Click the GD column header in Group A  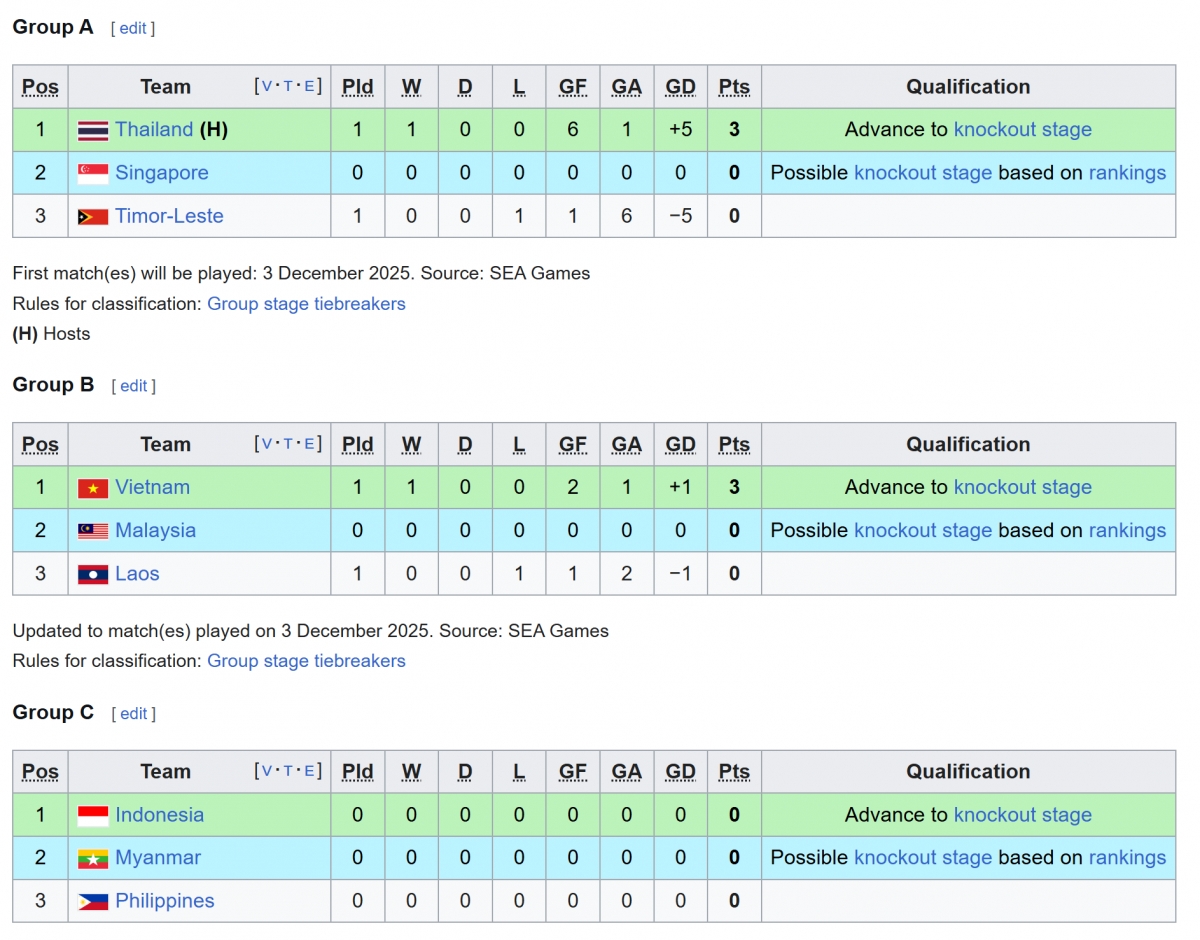pyautogui.click(x=680, y=87)
